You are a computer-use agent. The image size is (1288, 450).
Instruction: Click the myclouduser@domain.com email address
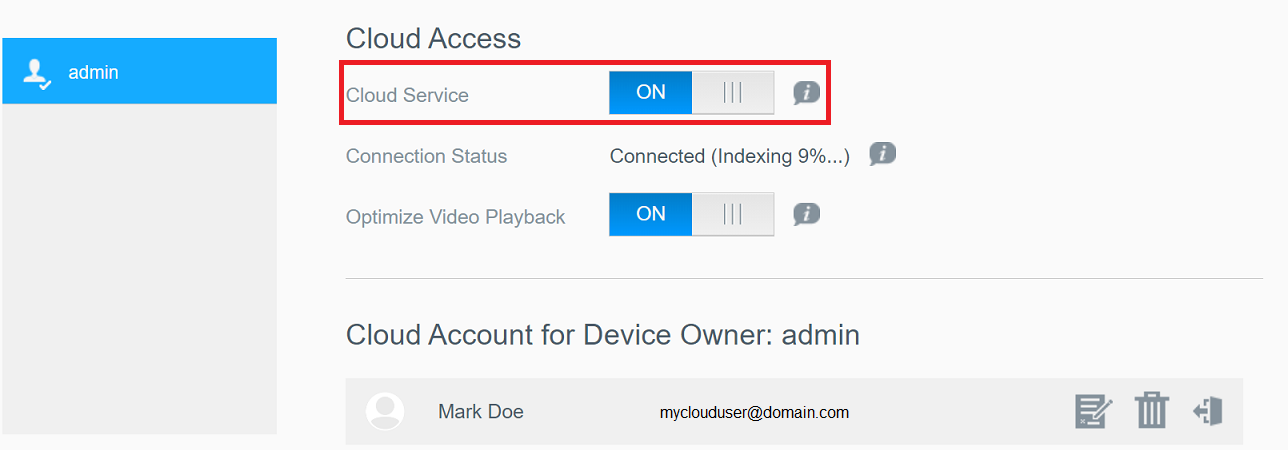[x=754, y=412]
